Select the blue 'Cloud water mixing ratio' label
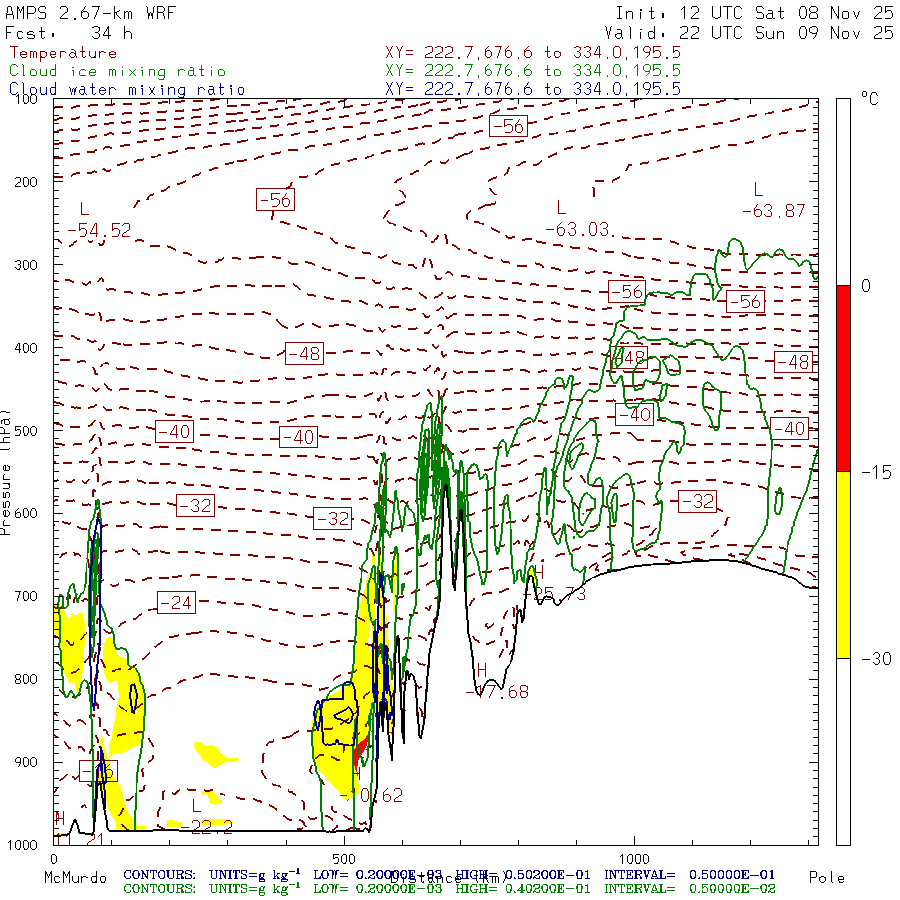900x900 pixels. tap(127, 90)
